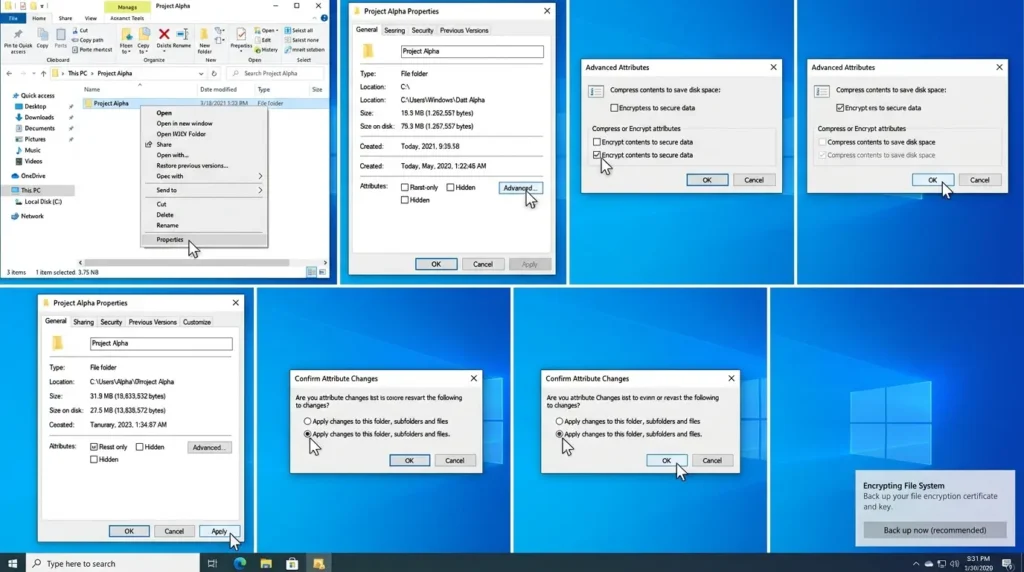Open the Windows Start menu
This screenshot has width=1024, height=572.
12,563
